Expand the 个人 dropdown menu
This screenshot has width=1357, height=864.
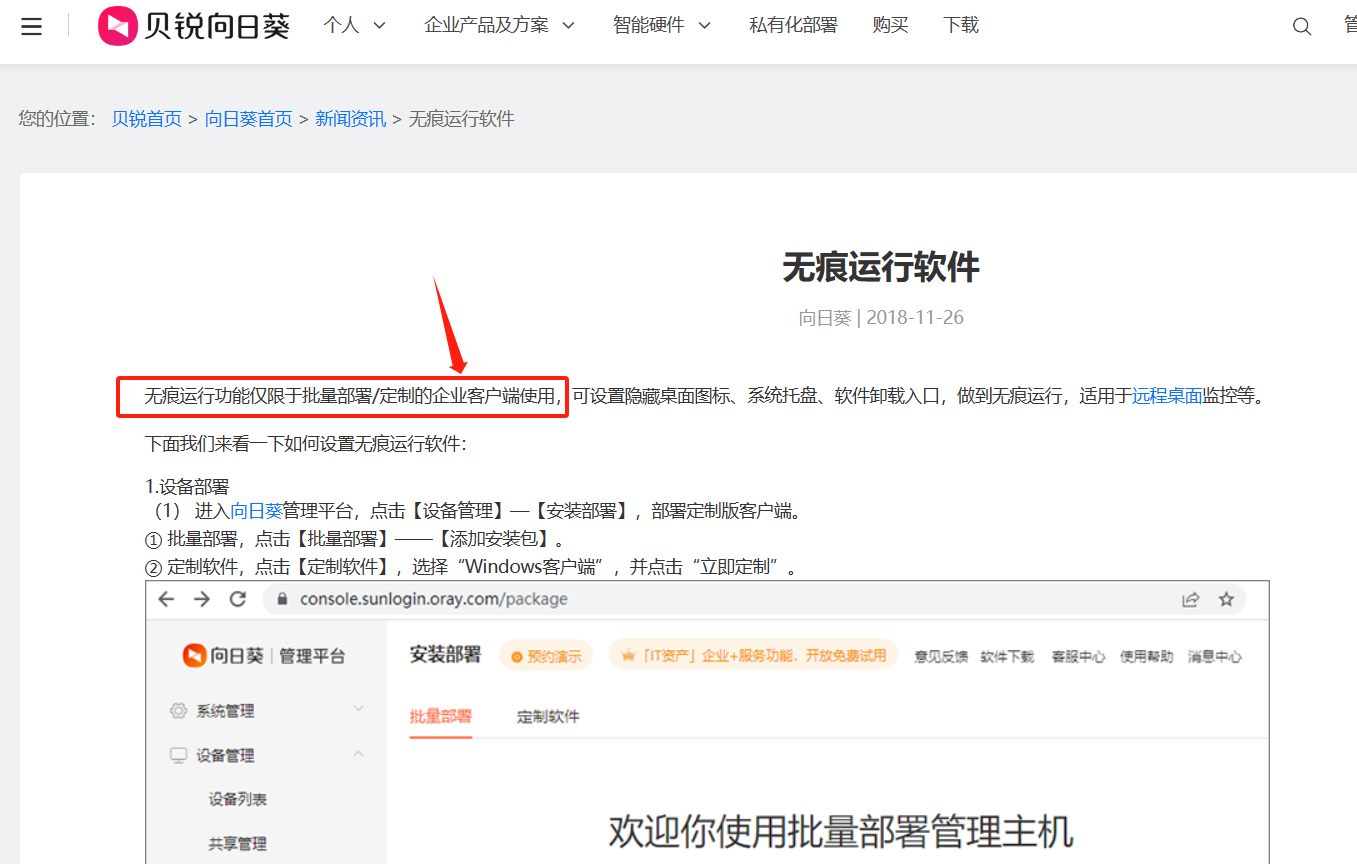pos(354,26)
